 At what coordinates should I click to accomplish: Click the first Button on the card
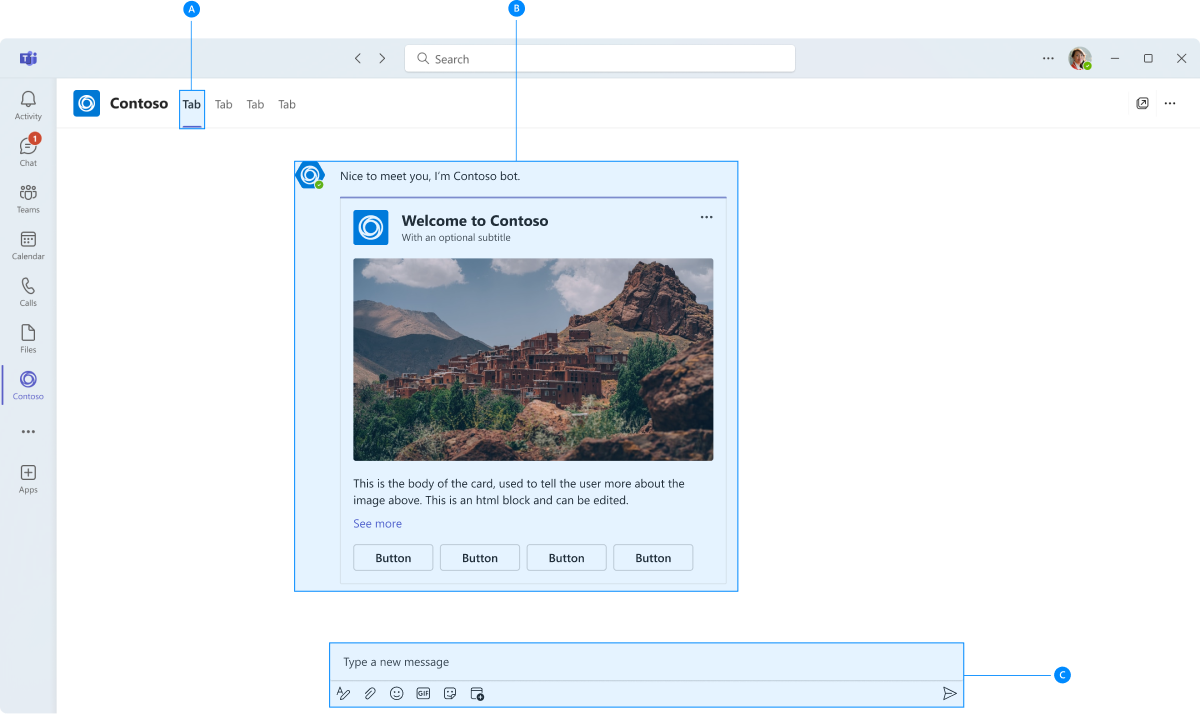tap(393, 558)
